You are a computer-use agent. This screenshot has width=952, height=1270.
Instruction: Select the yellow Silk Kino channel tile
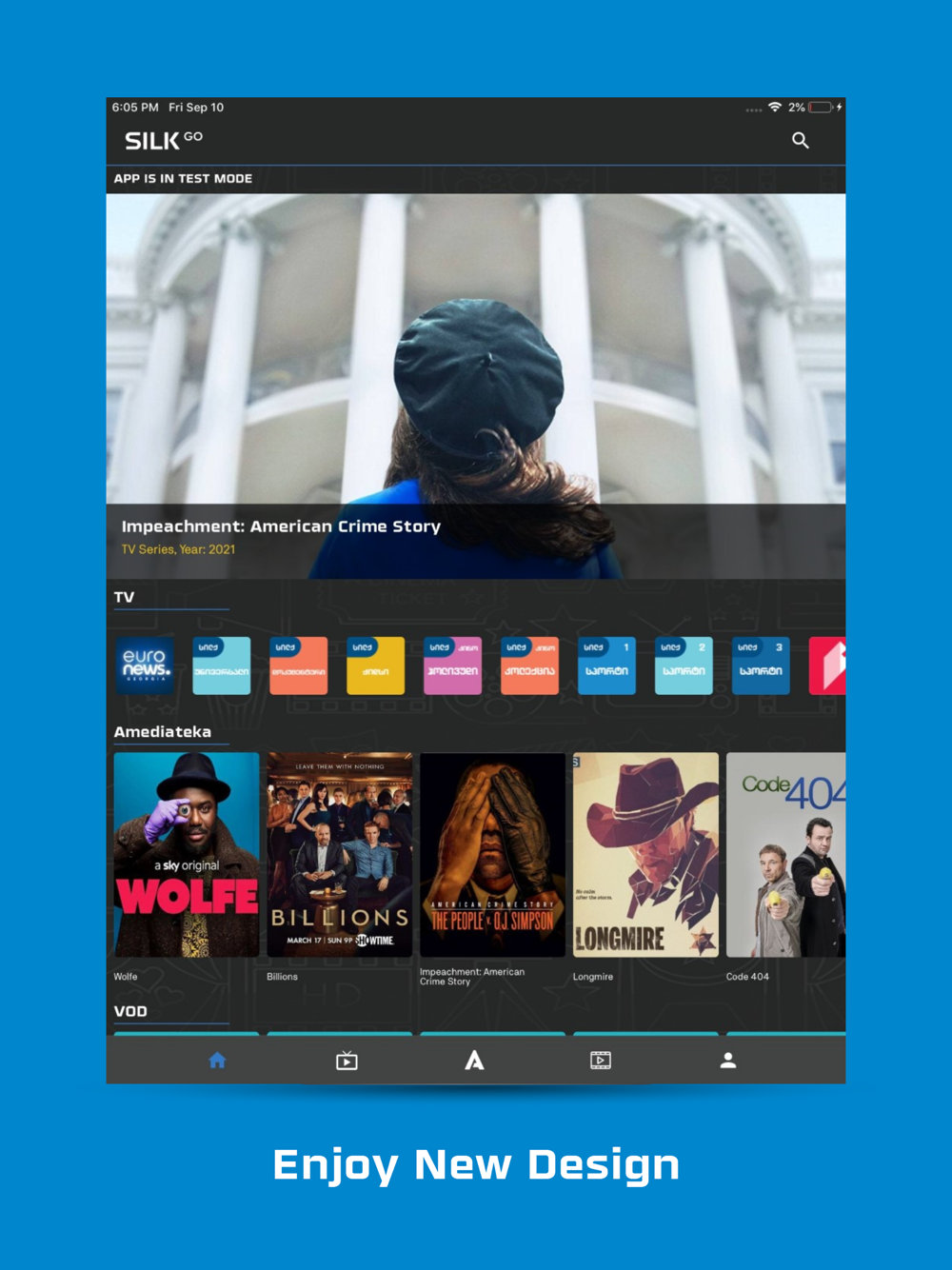pyautogui.click(x=376, y=665)
